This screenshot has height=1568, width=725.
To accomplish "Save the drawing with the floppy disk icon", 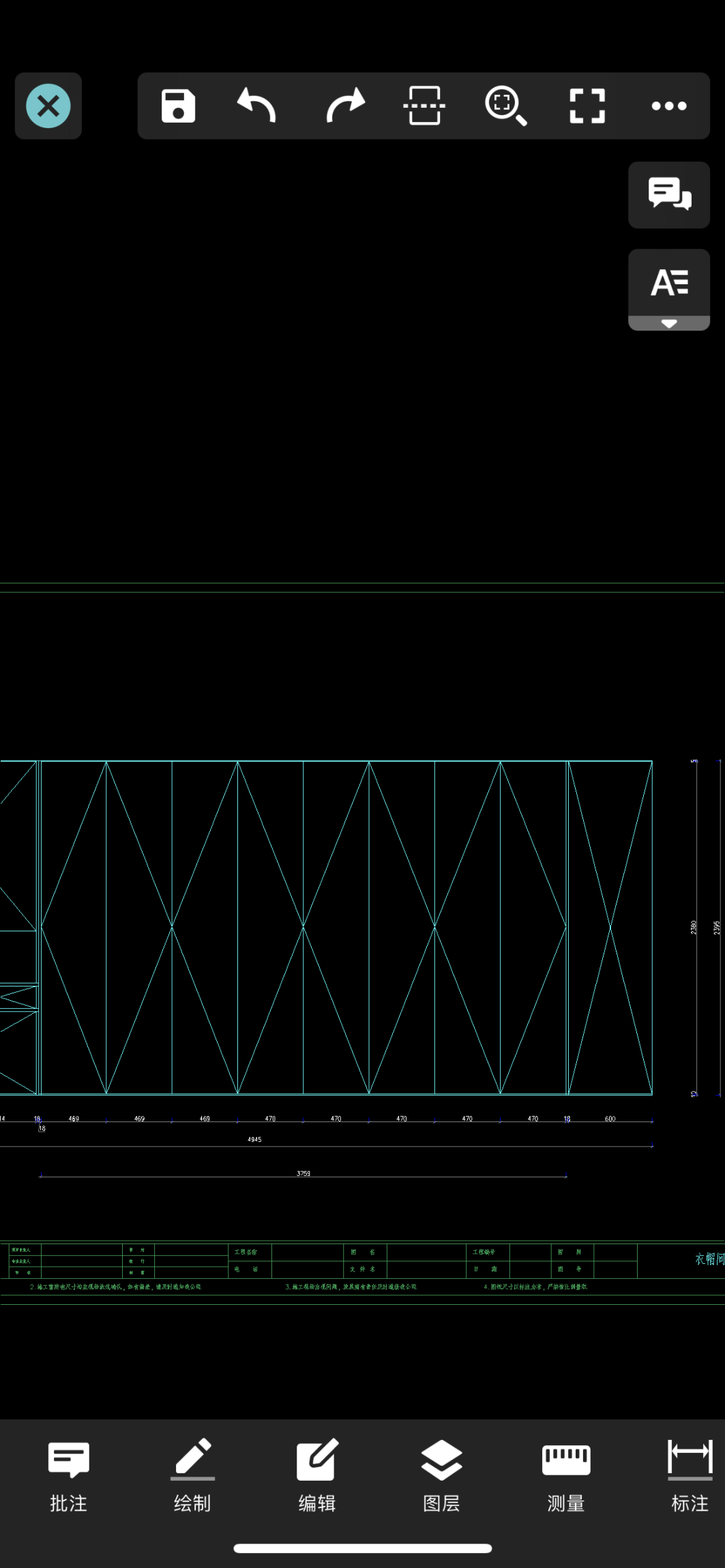I will click(178, 106).
